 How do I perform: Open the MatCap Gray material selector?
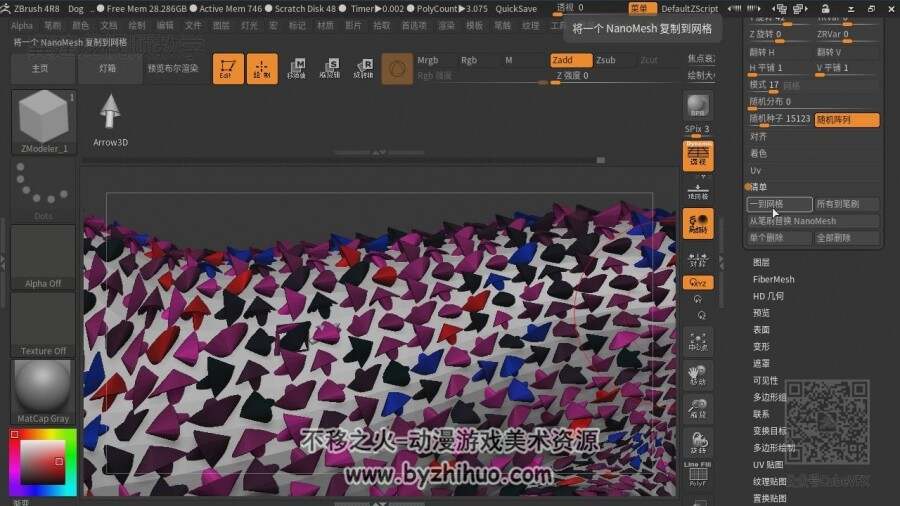(44, 392)
